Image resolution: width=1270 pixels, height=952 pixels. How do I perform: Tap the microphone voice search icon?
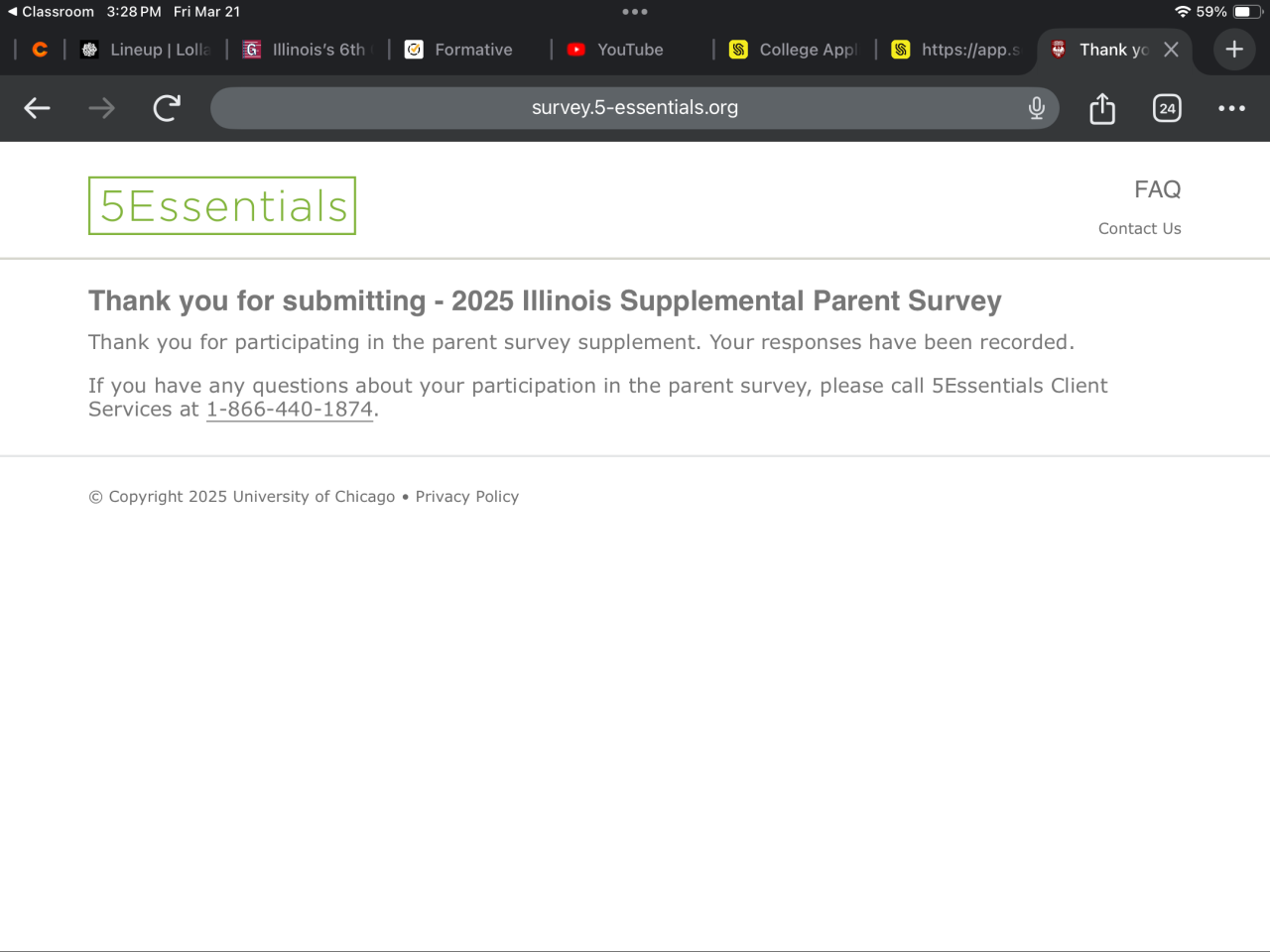coord(1037,108)
